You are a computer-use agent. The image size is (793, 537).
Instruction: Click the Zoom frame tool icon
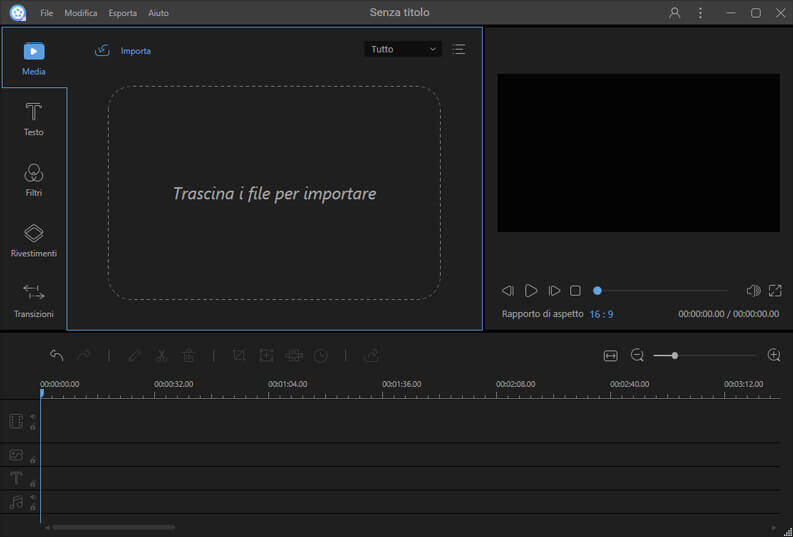pyautogui.click(x=266, y=355)
